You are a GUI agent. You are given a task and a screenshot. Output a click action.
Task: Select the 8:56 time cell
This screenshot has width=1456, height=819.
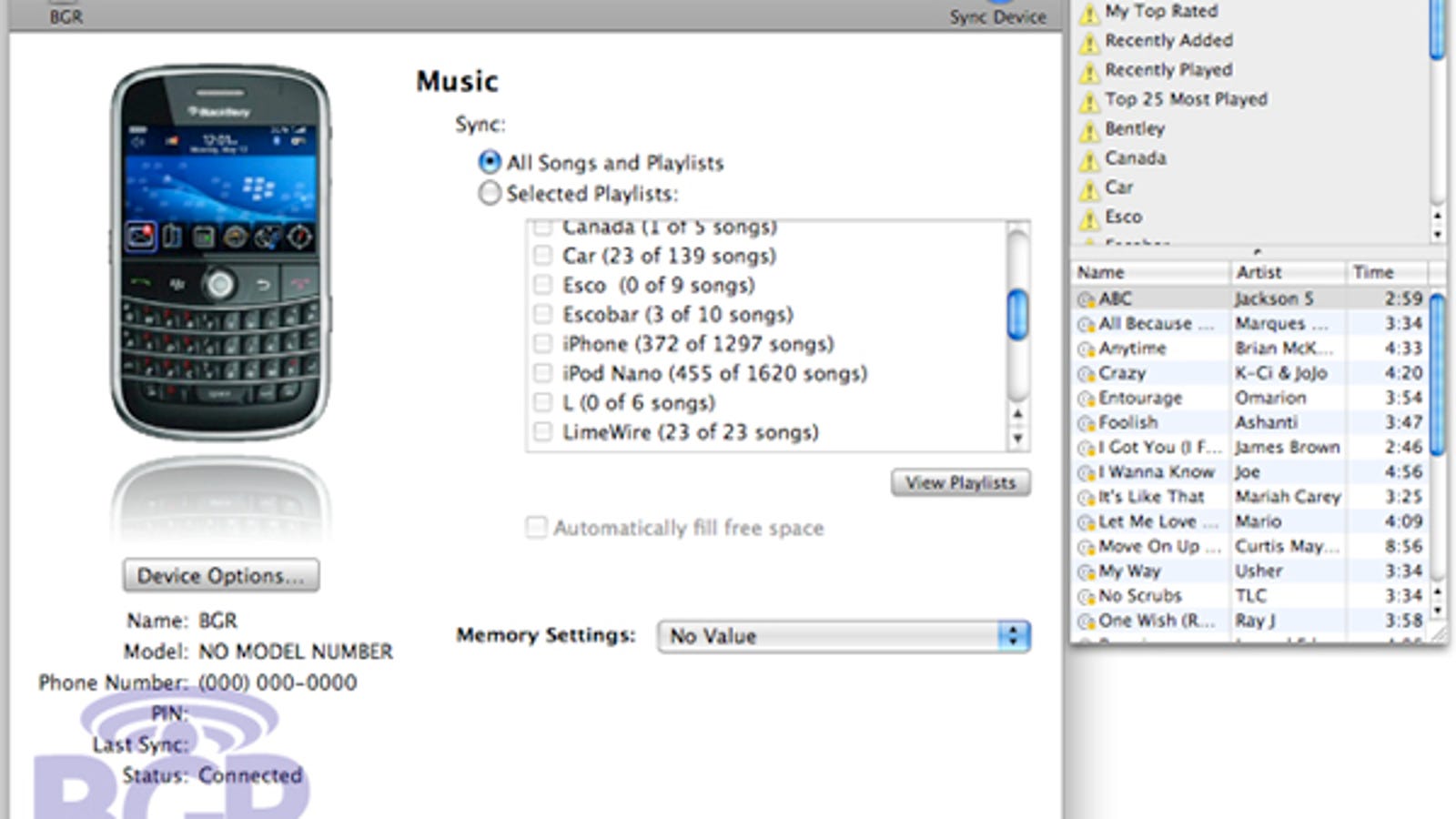[x=1386, y=546]
